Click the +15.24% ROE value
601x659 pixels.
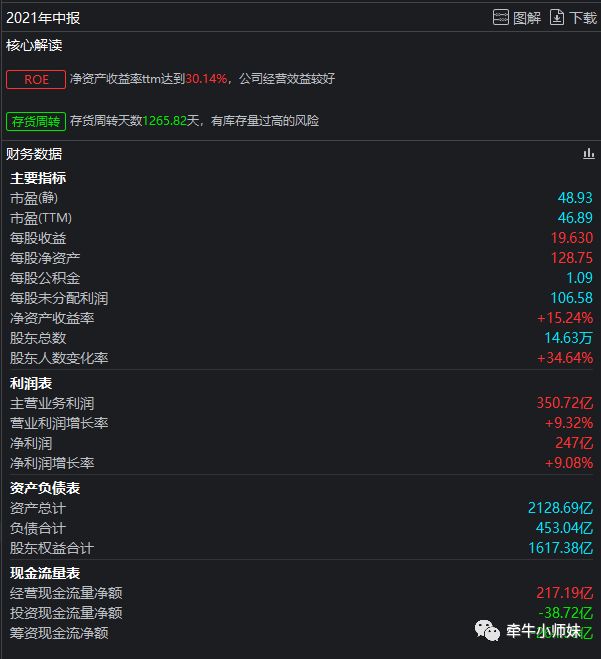pyautogui.click(x=565, y=318)
